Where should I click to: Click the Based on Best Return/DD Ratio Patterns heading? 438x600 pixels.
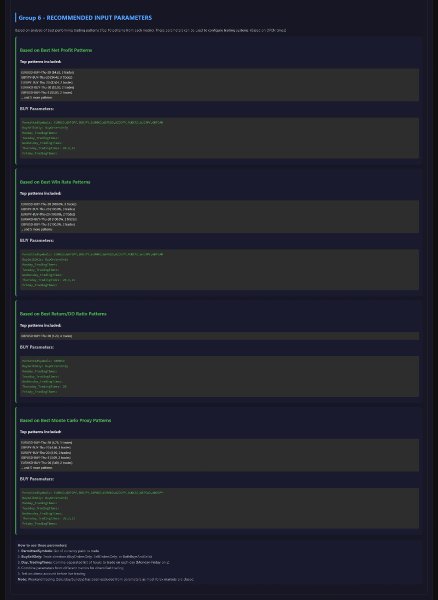[63, 314]
